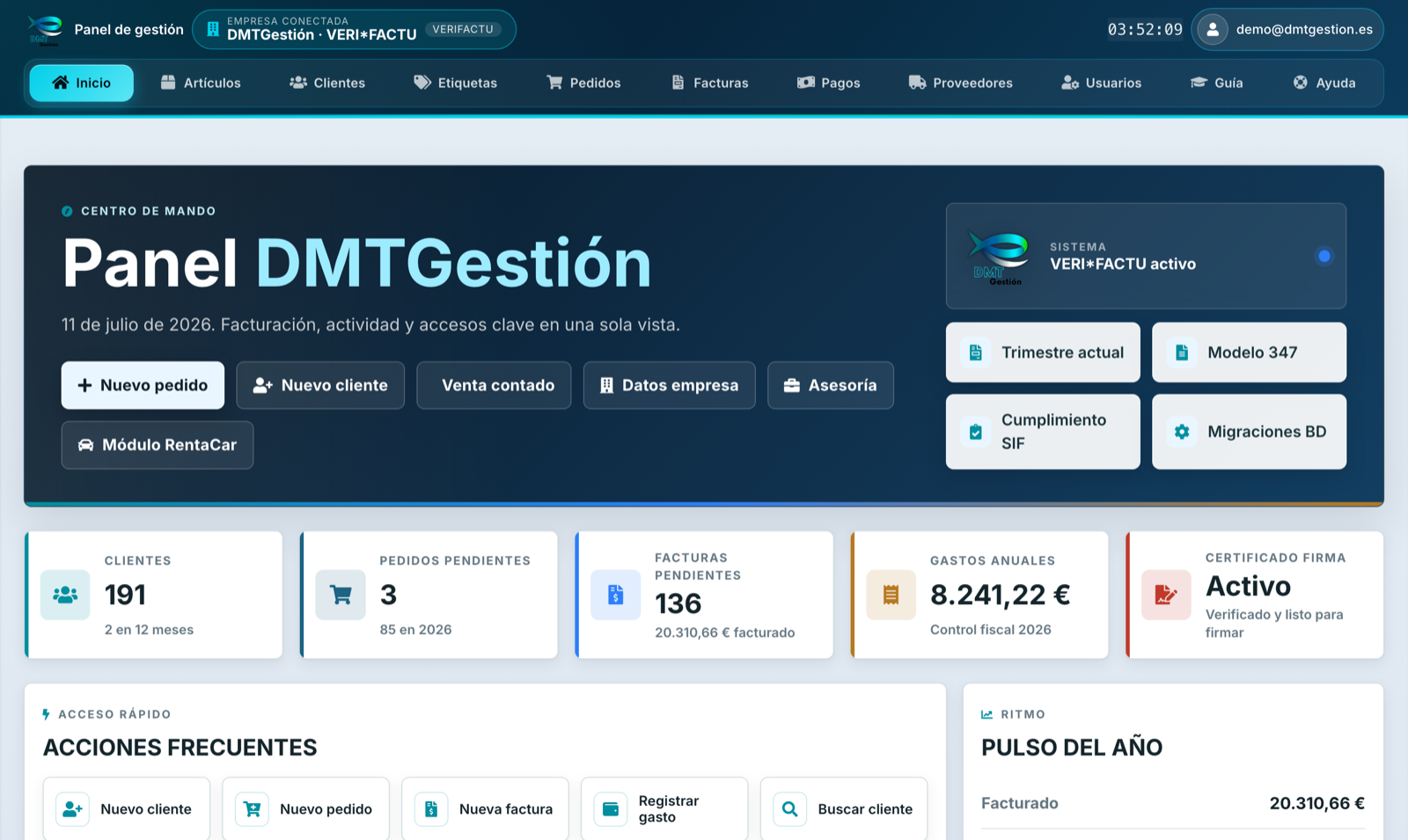1408x840 pixels.
Task: Switch to the Pagos section
Action: (x=829, y=83)
